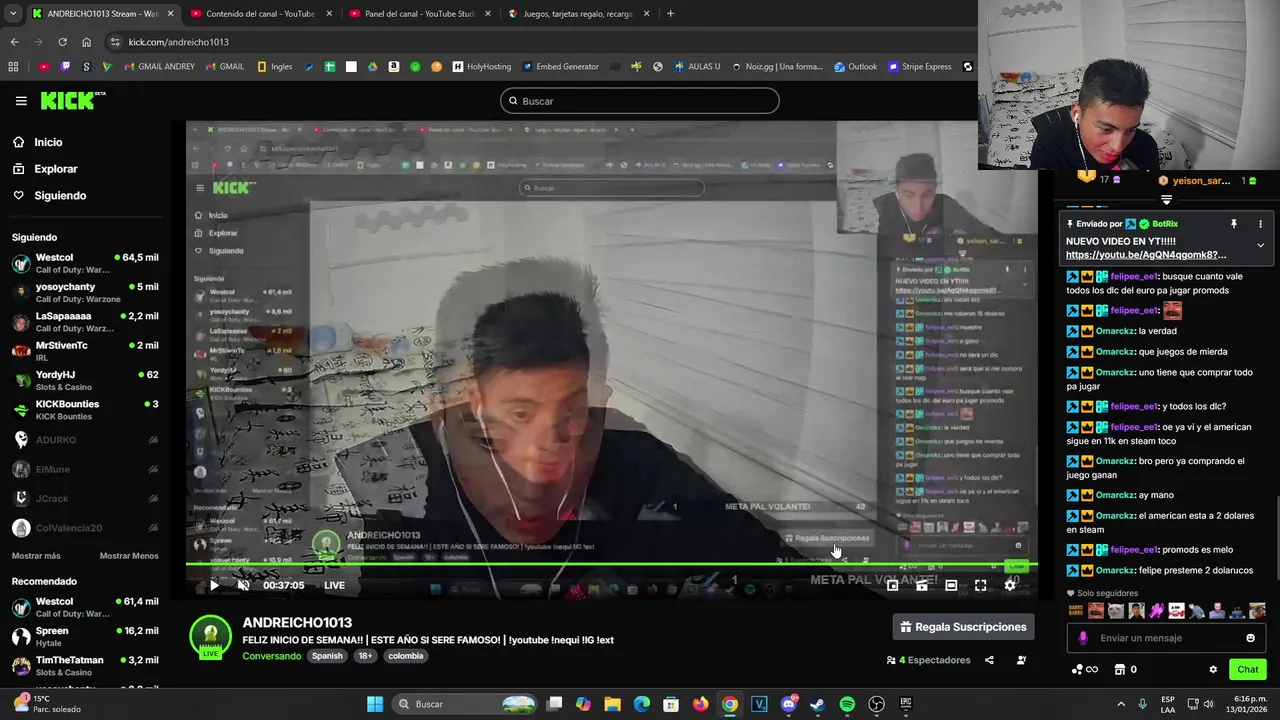1280x720 pixels.
Task: Show hidden system tray icons
Action: coord(1120,704)
